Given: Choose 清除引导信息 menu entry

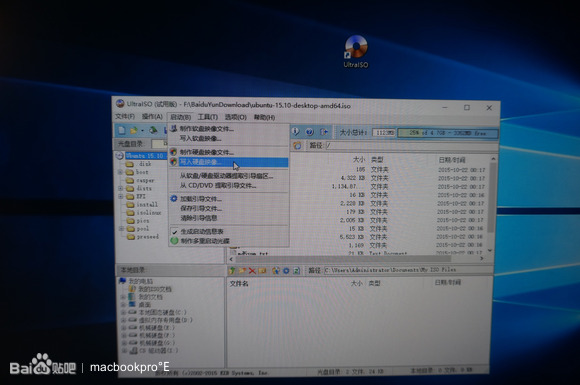Looking at the screenshot, I should point(199,218).
